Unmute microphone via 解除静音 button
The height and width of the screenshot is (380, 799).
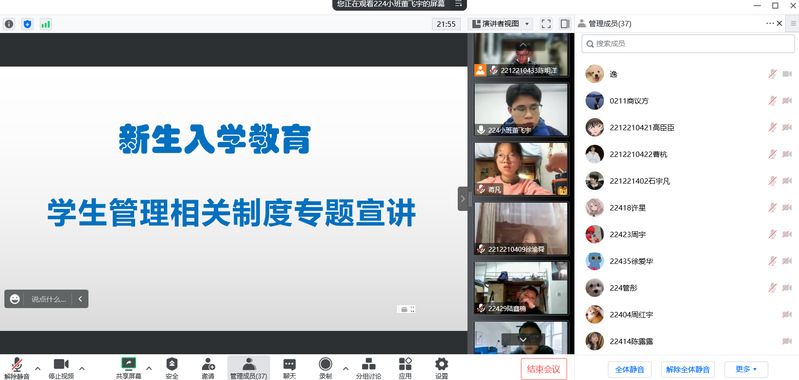pyautogui.click(x=17, y=368)
